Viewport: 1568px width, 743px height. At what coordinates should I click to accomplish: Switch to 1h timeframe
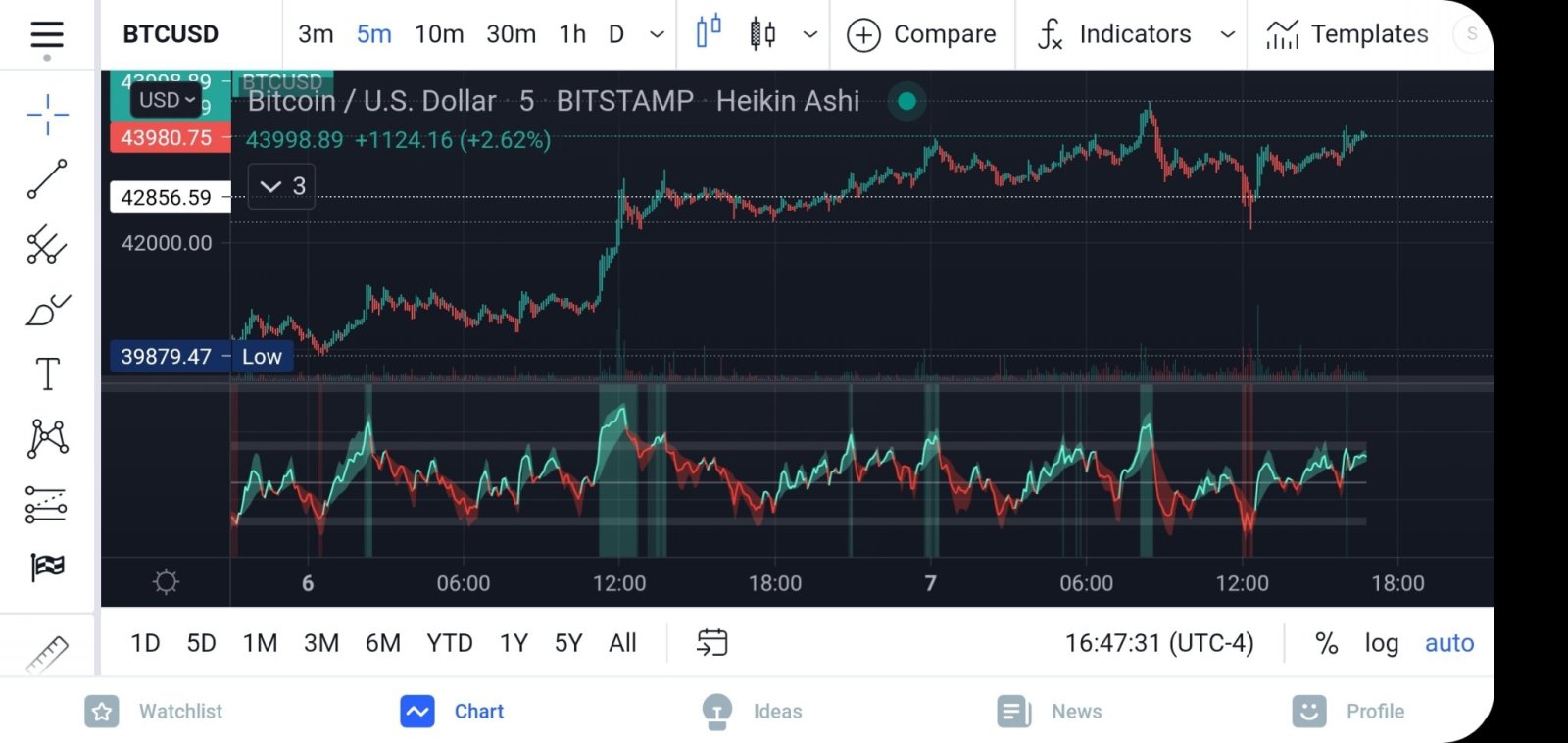click(x=572, y=34)
